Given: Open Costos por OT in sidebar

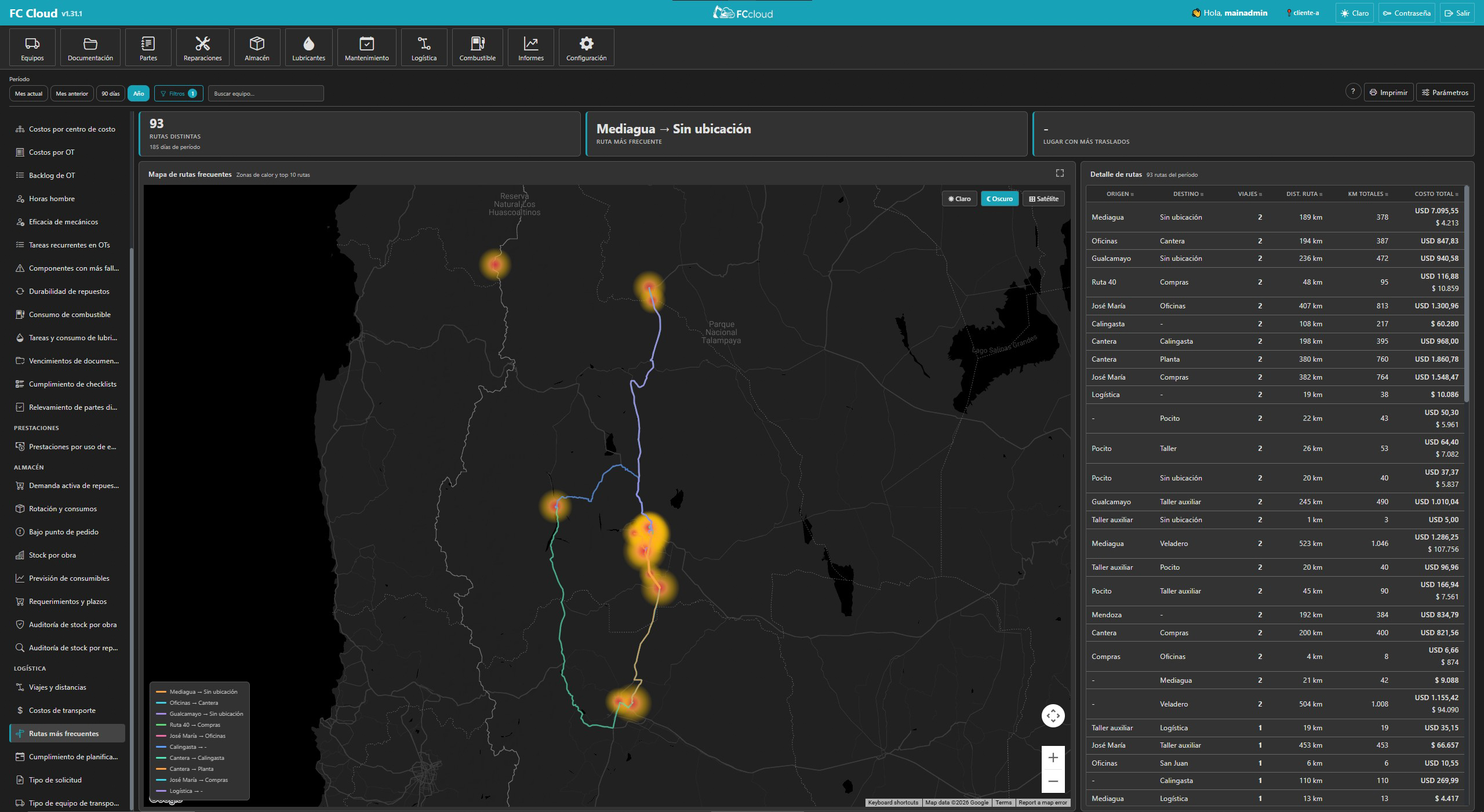Looking at the screenshot, I should [67, 152].
